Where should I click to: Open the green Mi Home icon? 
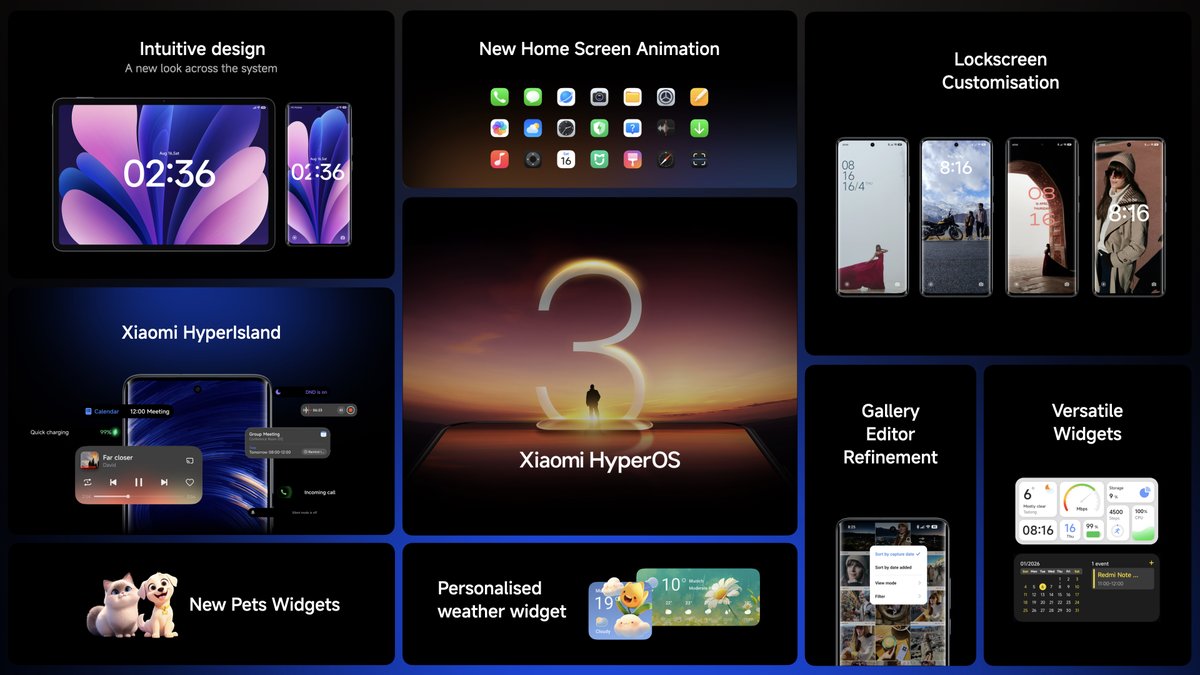tap(599, 159)
